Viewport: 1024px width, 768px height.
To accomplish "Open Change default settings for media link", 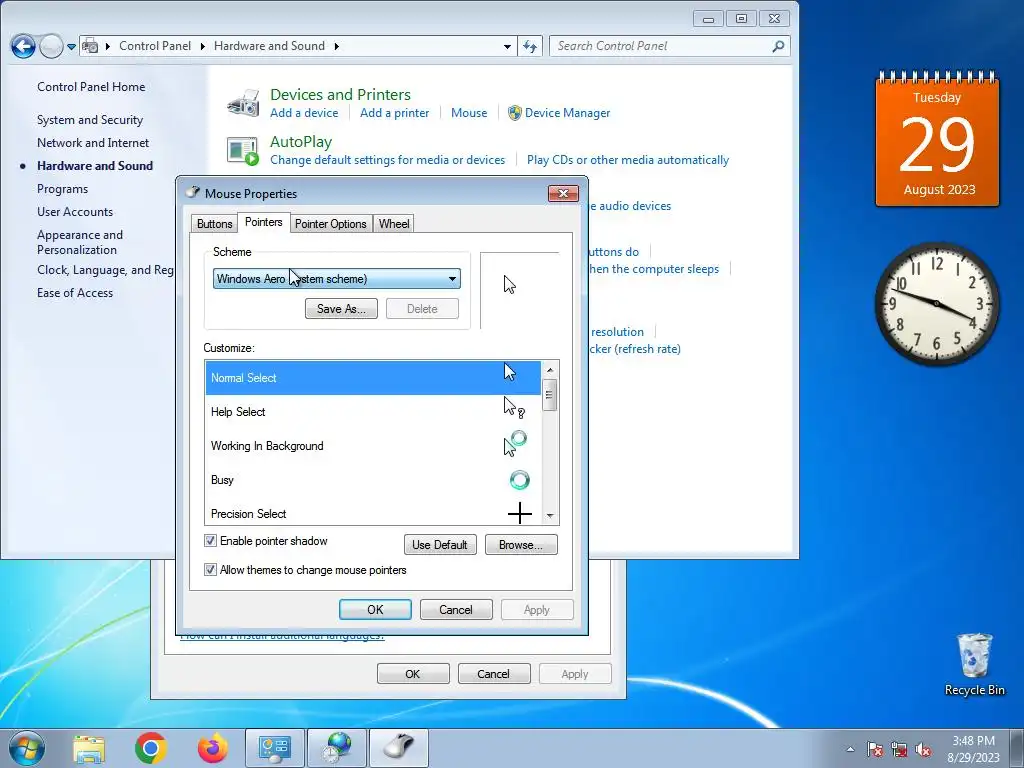I will click(x=387, y=160).
